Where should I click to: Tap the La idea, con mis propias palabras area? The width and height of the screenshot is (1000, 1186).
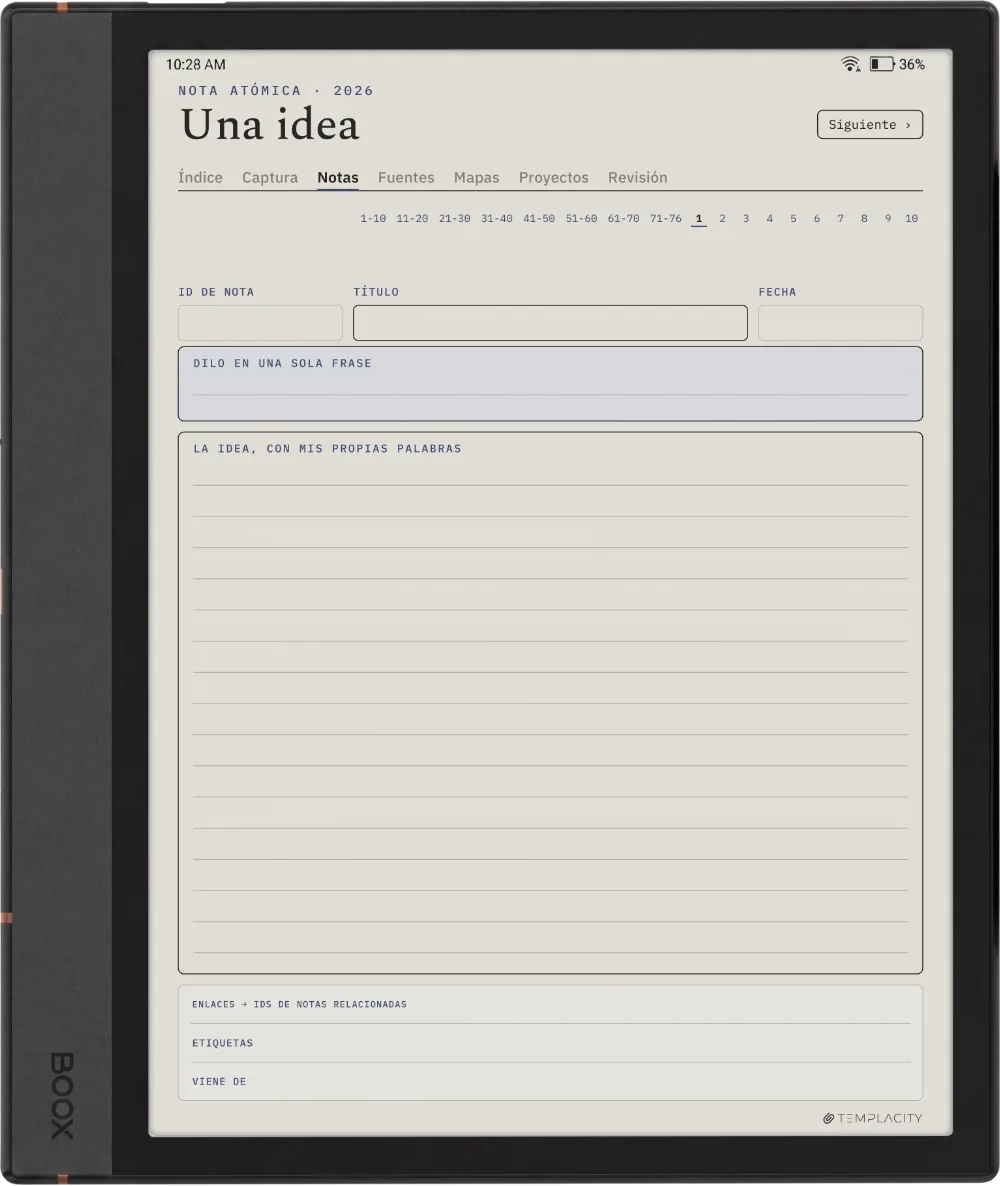550,703
